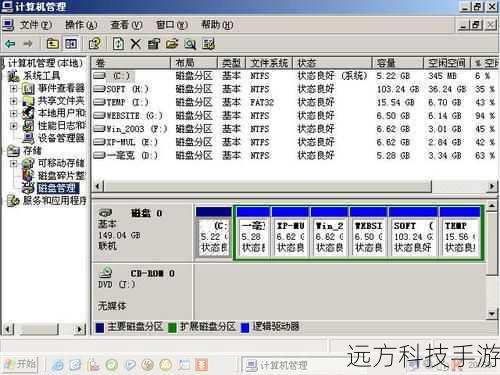500x375 pixels.
Task: Select 存储 in the tree
Action: pos(32,151)
